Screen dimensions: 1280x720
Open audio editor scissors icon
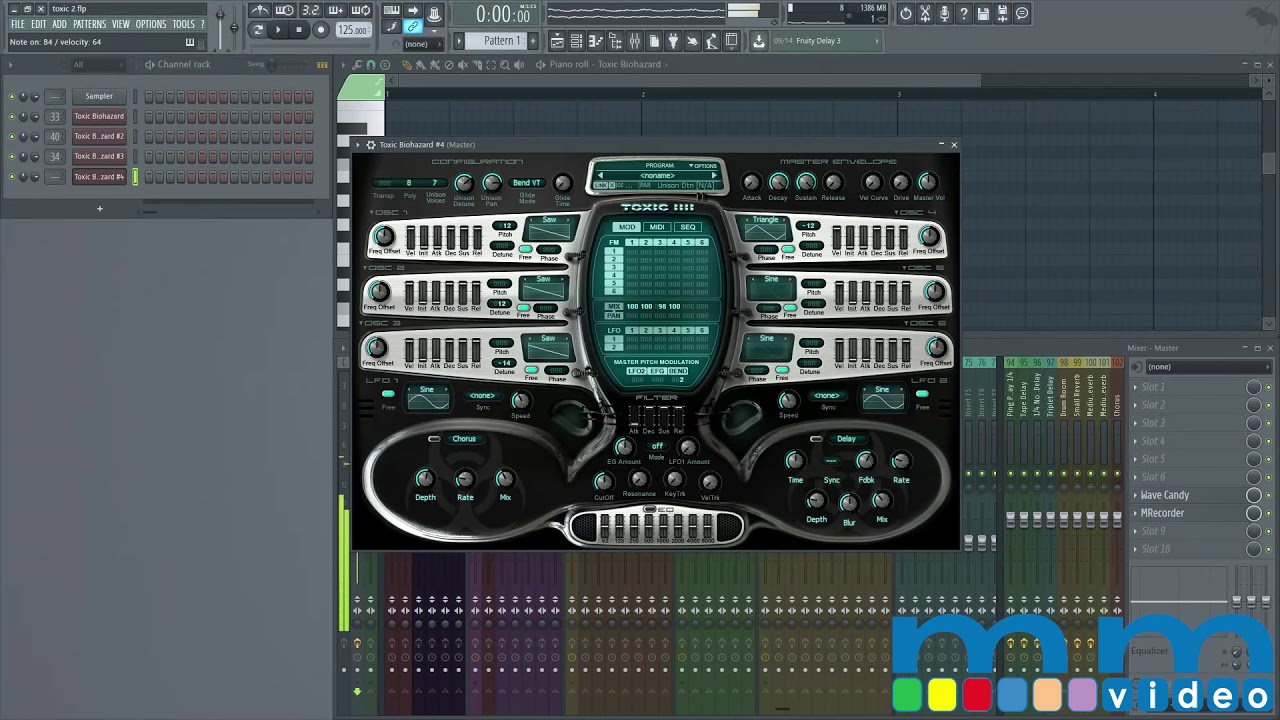click(x=925, y=13)
